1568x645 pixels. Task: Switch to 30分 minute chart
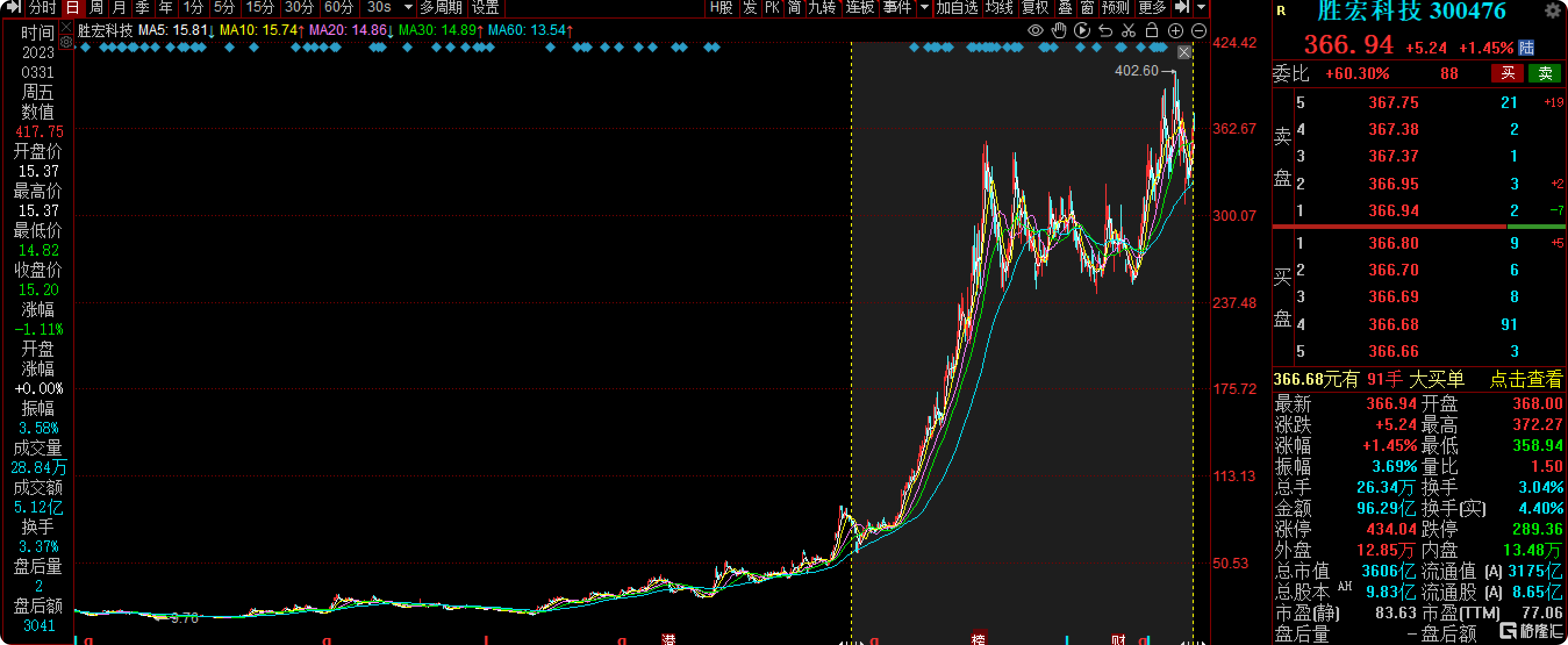point(299,8)
